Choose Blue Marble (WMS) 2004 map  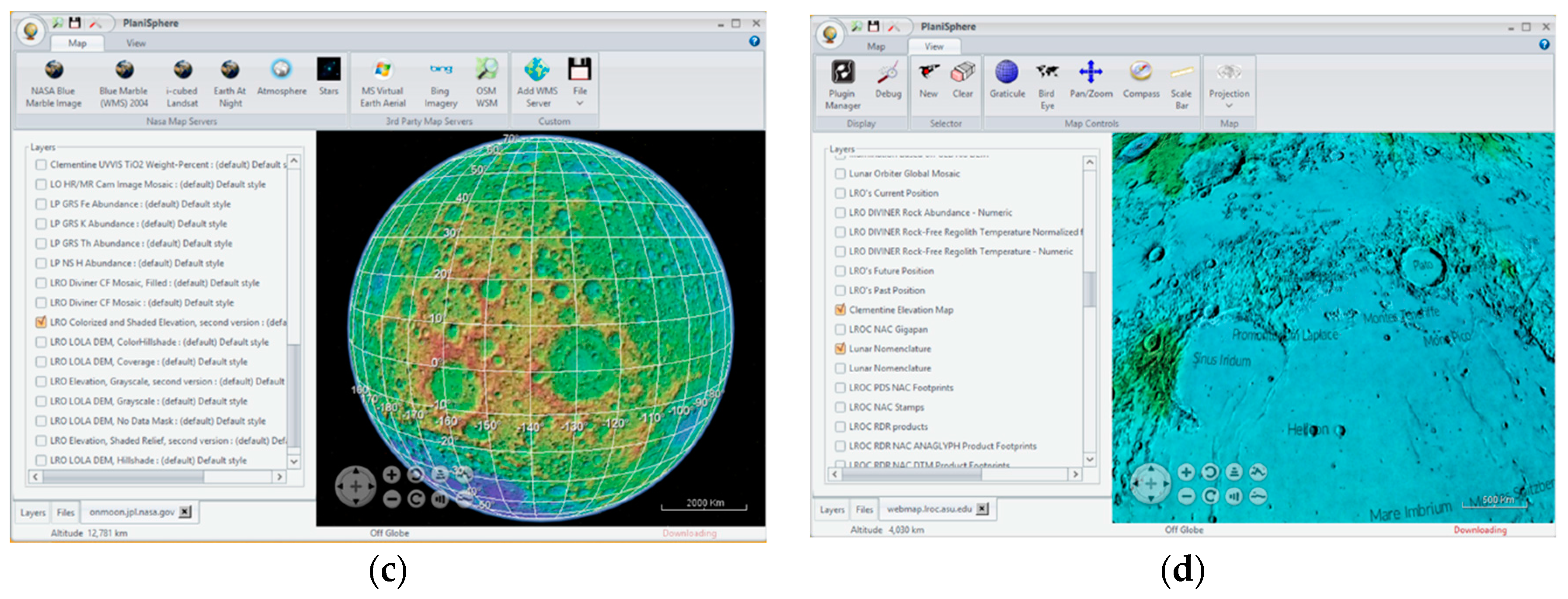point(124,84)
